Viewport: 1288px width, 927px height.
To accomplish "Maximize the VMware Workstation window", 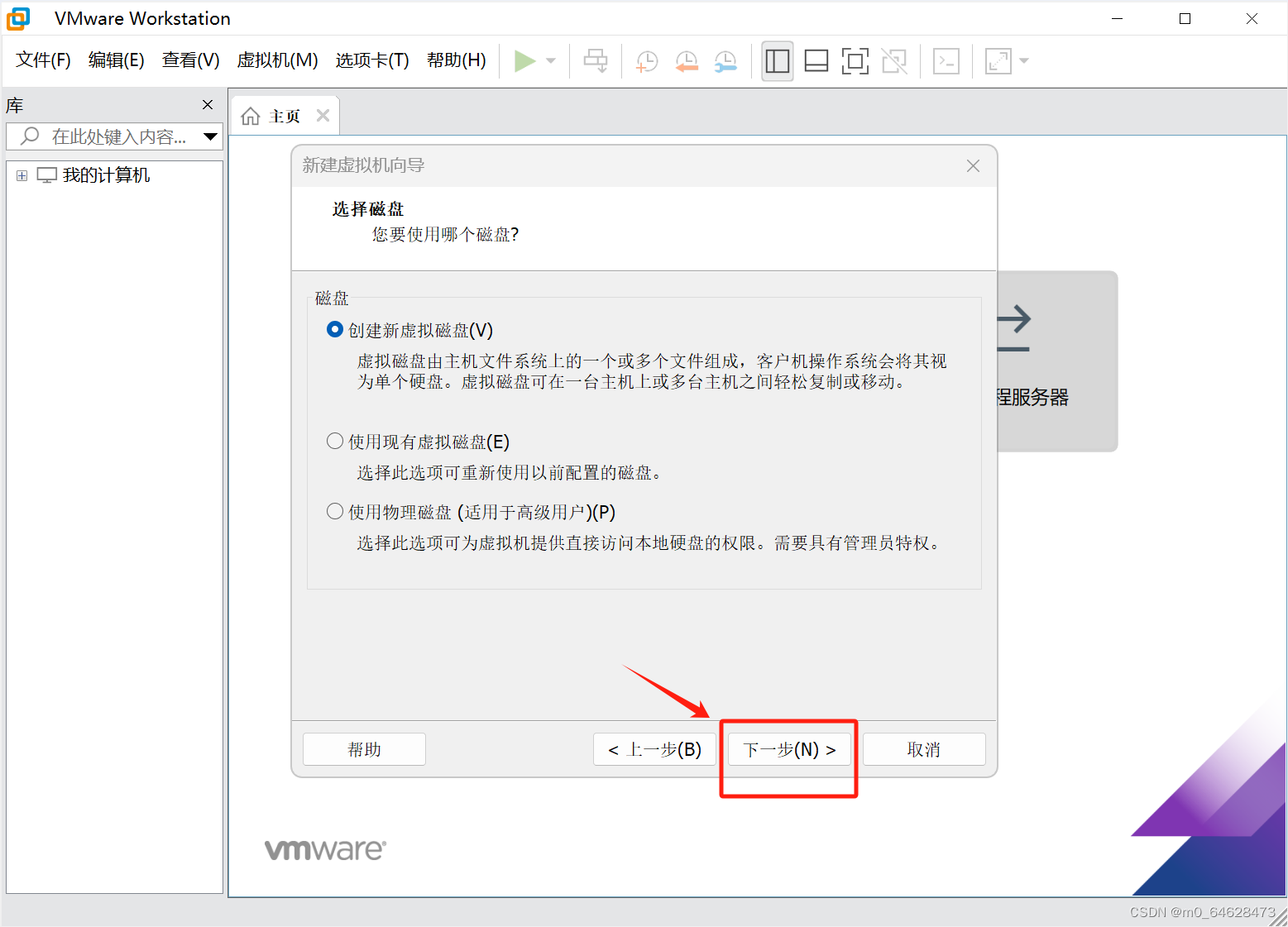I will click(1185, 18).
